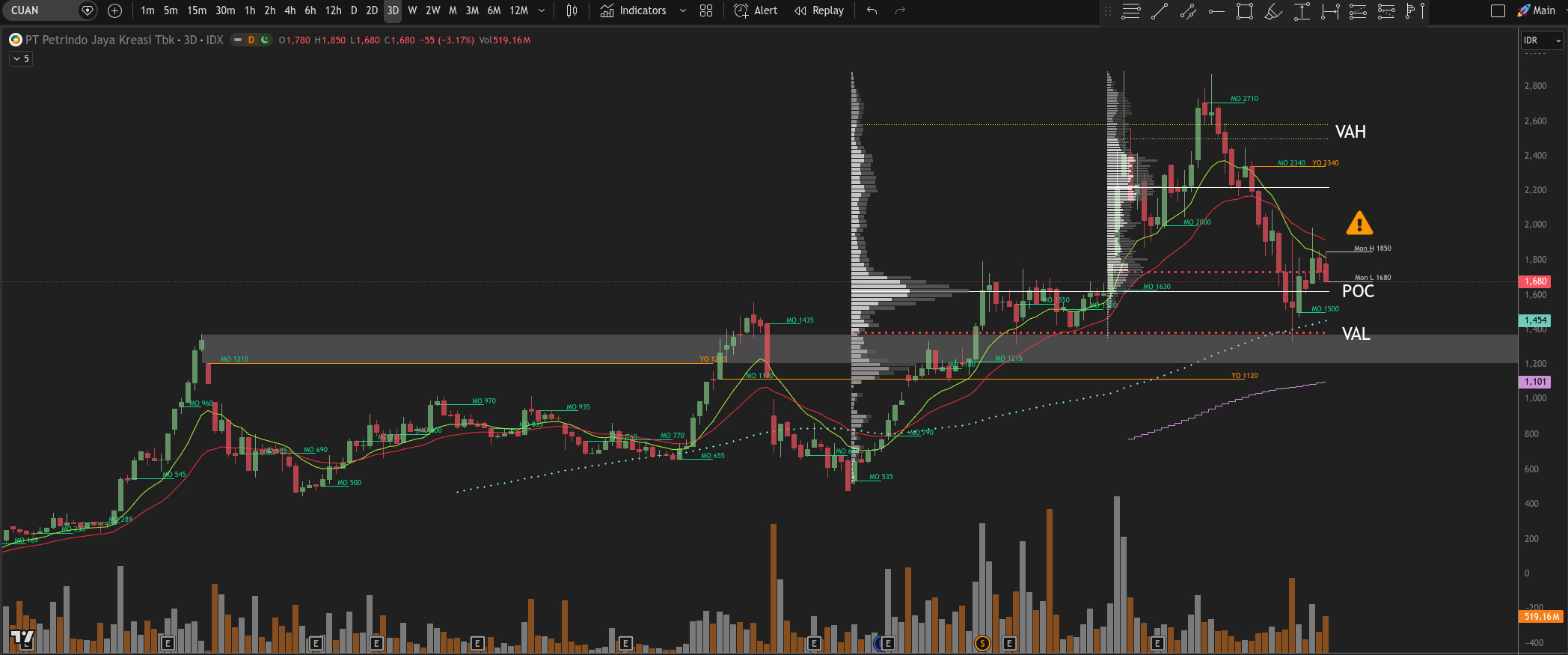Viewport: 1568px width, 655px height.
Task: Click the orange 519.16M volume axis label
Action: click(1541, 617)
